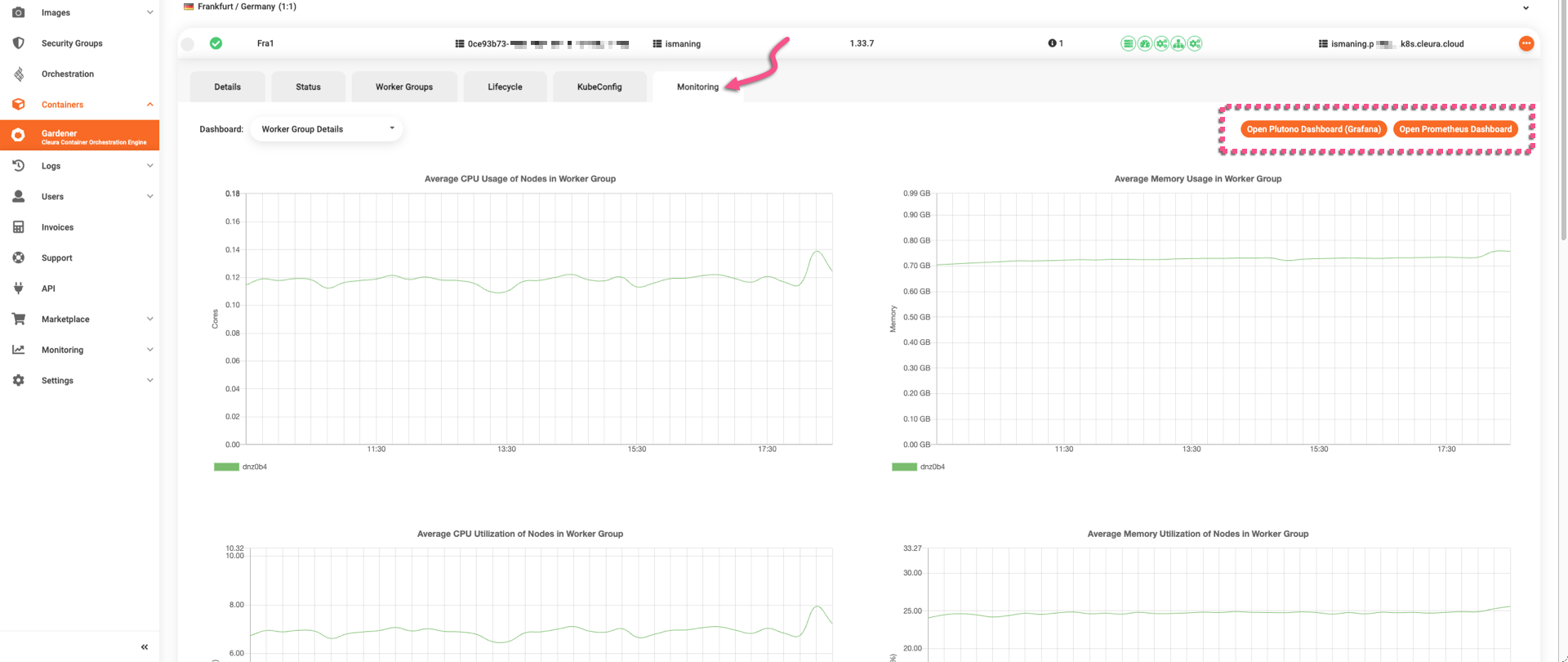1568x662 pixels.
Task: Switch to the Worker Groups tab
Action: (404, 87)
